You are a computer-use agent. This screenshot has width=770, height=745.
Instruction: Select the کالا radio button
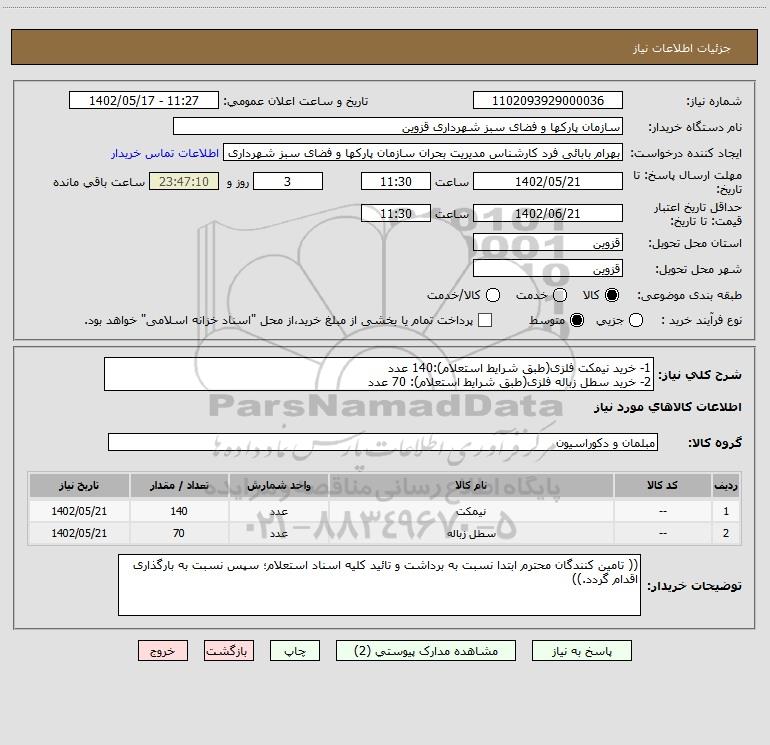(612, 295)
